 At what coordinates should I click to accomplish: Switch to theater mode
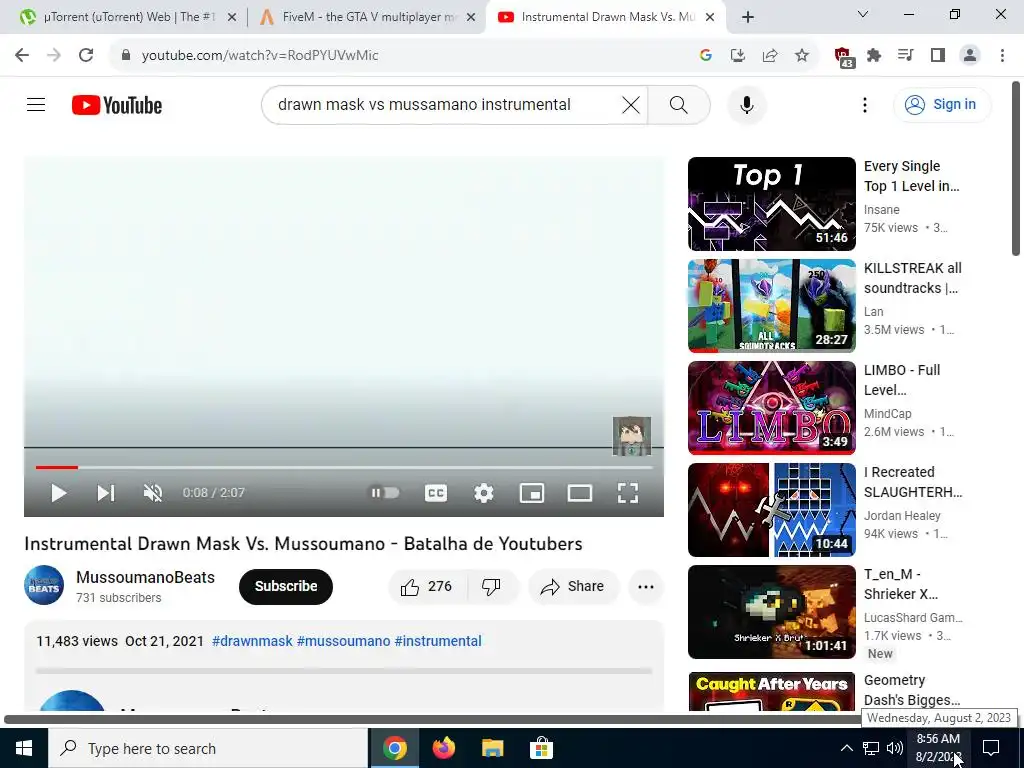coord(579,493)
